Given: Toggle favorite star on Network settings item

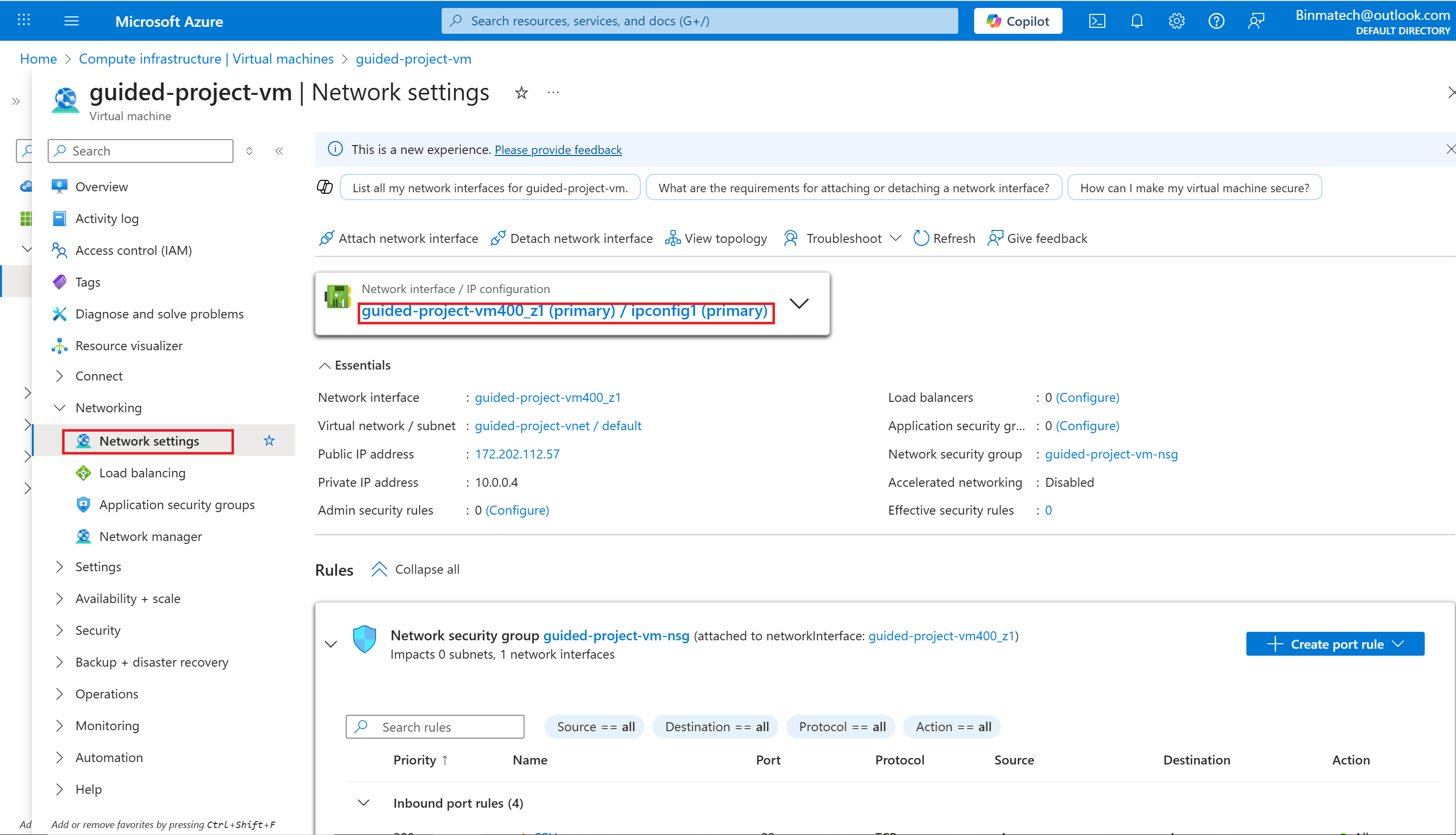Looking at the screenshot, I should click(269, 441).
